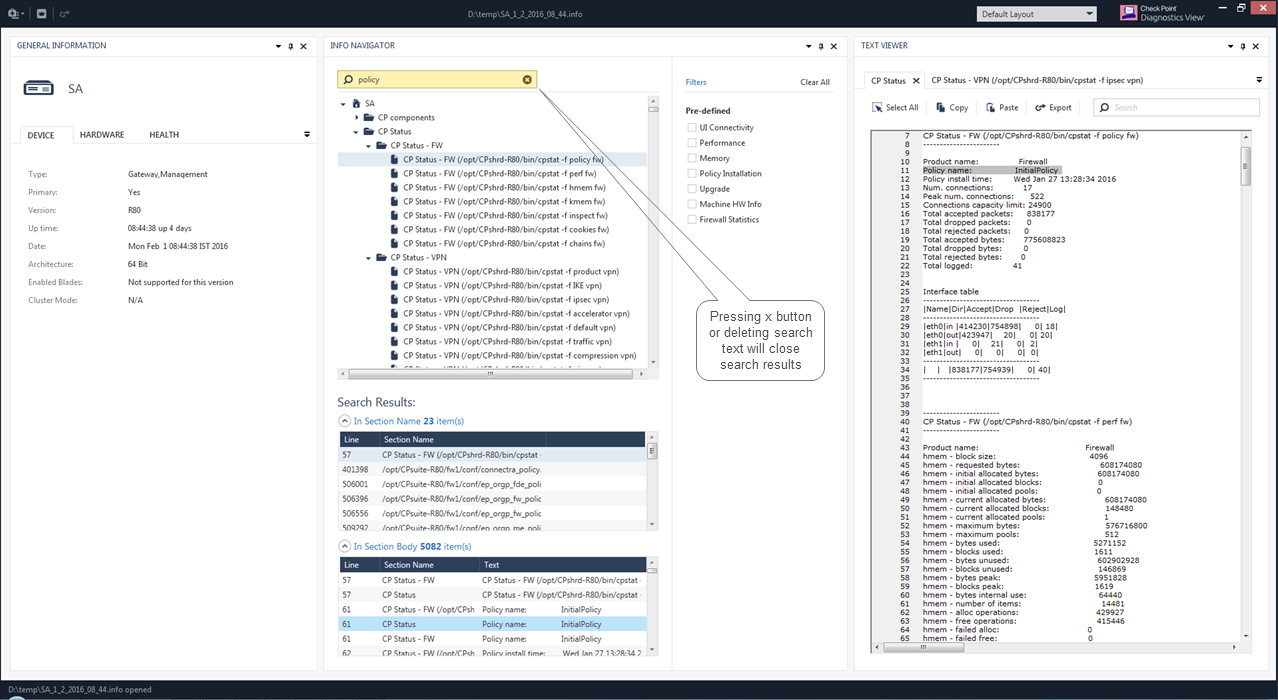The width and height of the screenshot is (1278, 700).
Task: Click the tree horizontal scrollbar
Action: click(x=490, y=374)
